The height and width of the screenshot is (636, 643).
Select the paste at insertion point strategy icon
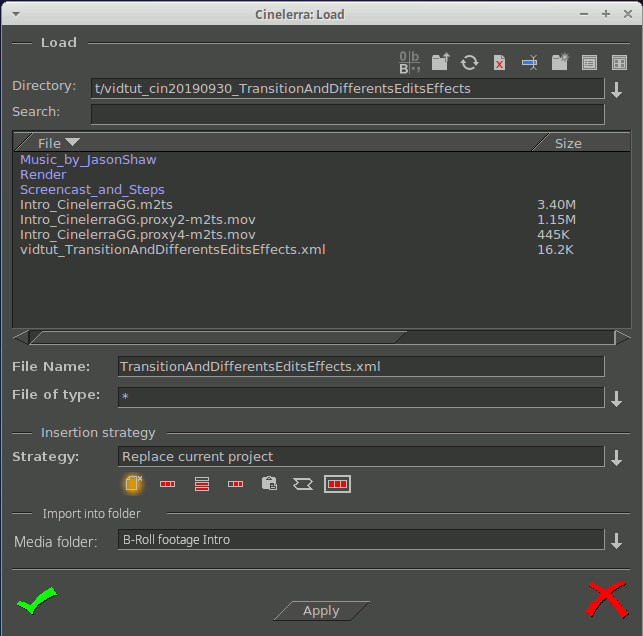(268, 484)
